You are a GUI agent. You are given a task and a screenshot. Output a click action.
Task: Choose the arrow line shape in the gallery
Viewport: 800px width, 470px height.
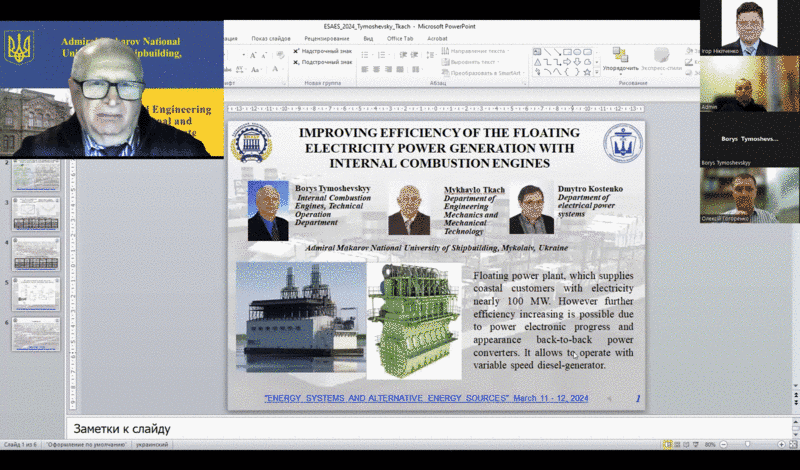[x=557, y=52]
